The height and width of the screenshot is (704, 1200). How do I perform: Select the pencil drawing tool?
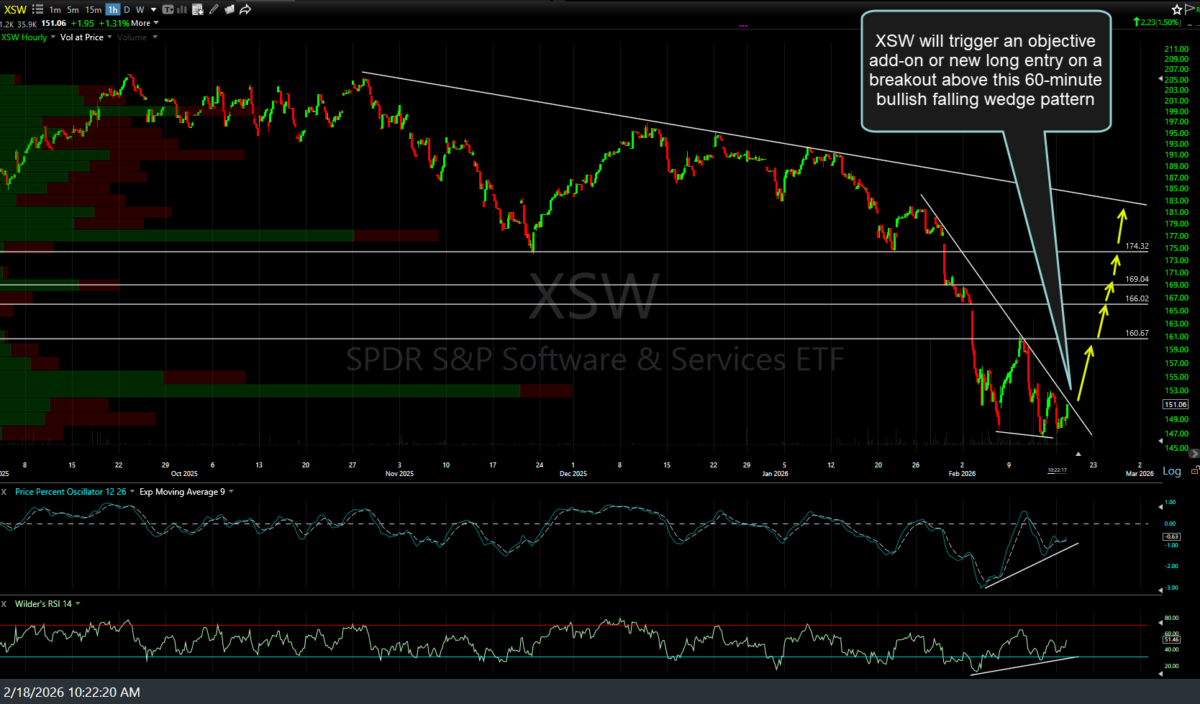click(213, 9)
